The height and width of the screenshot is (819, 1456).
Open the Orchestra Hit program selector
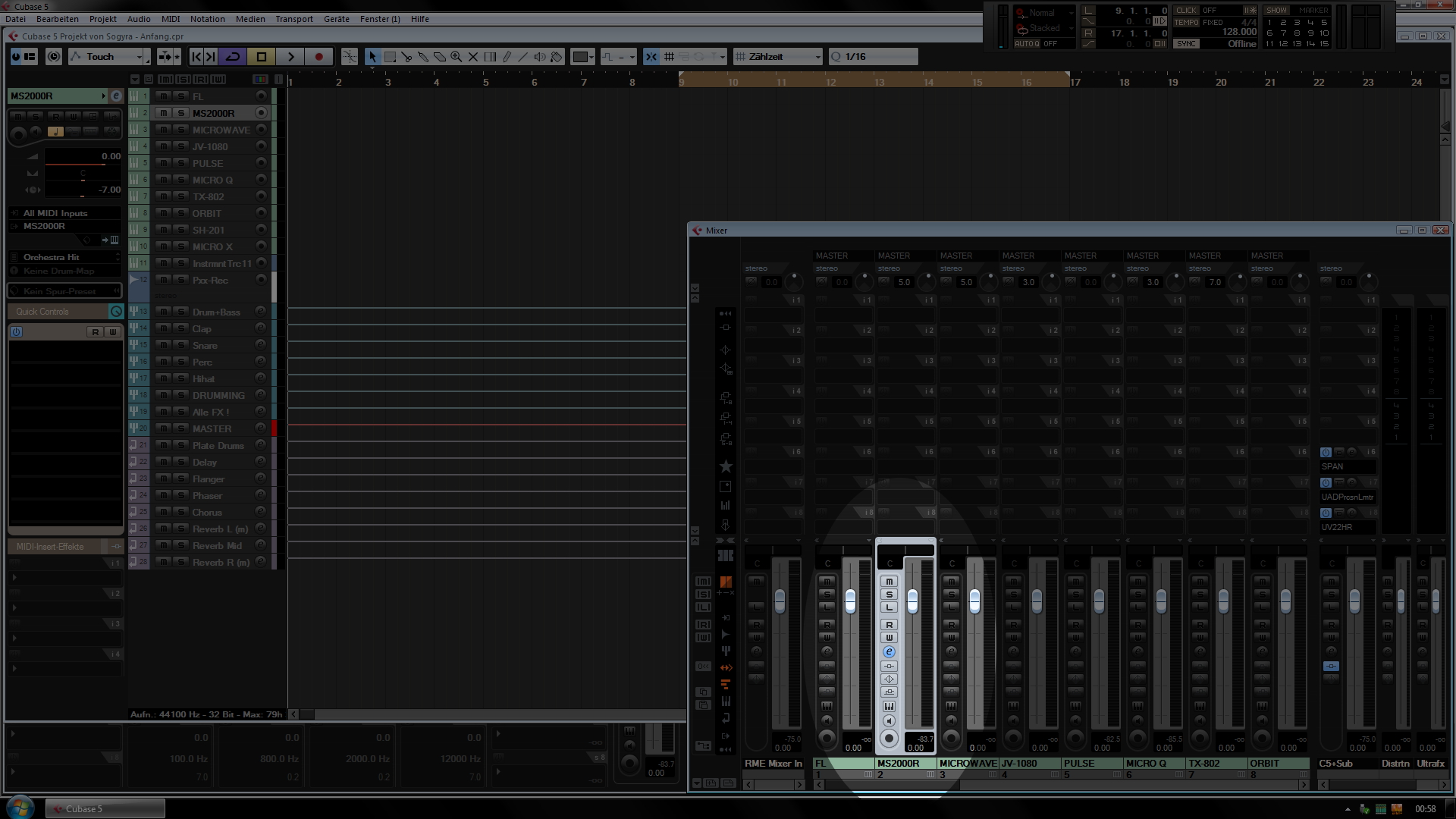coord(65,257)
